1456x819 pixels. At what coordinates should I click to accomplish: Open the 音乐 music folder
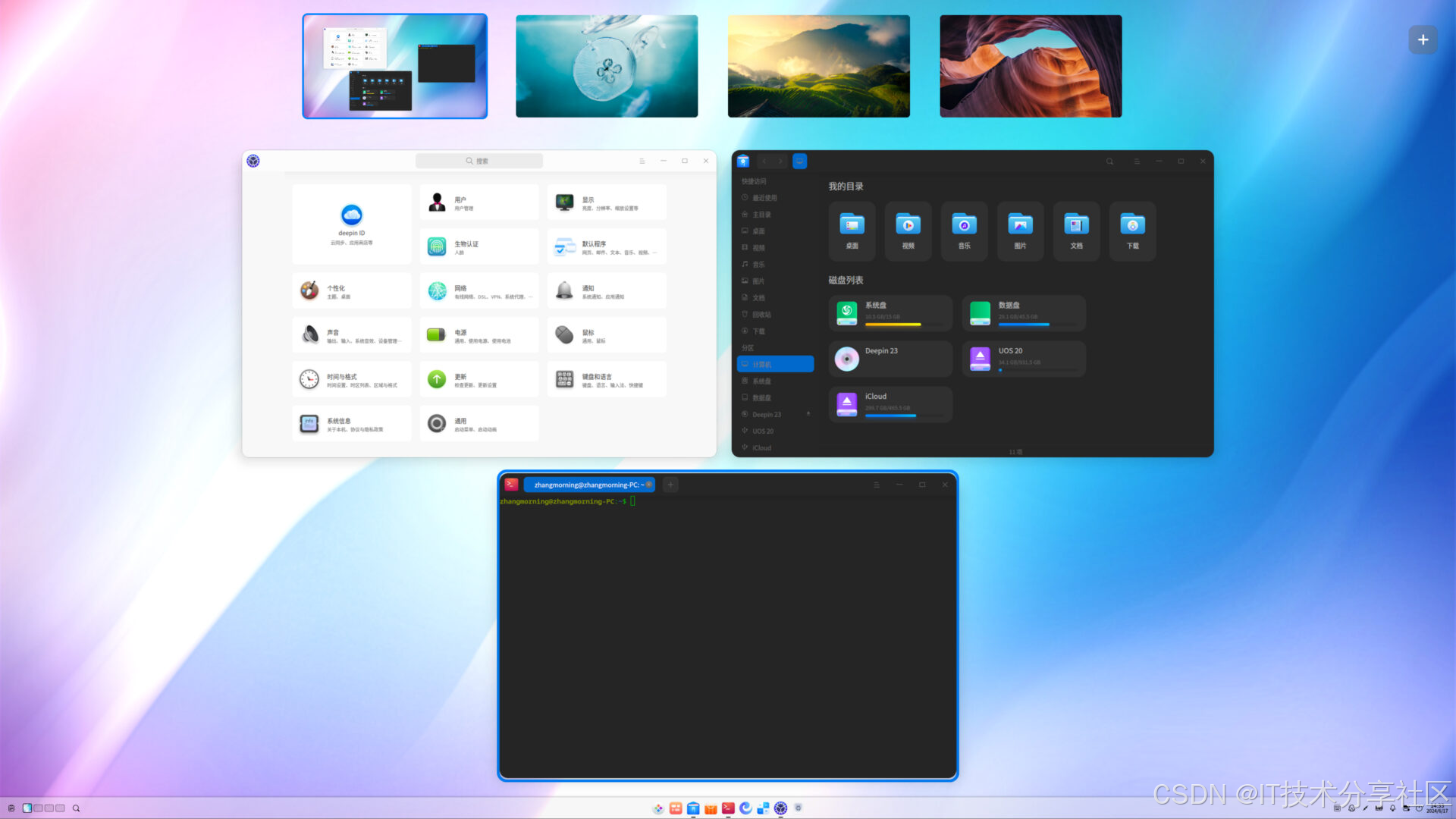click(964, 231)
